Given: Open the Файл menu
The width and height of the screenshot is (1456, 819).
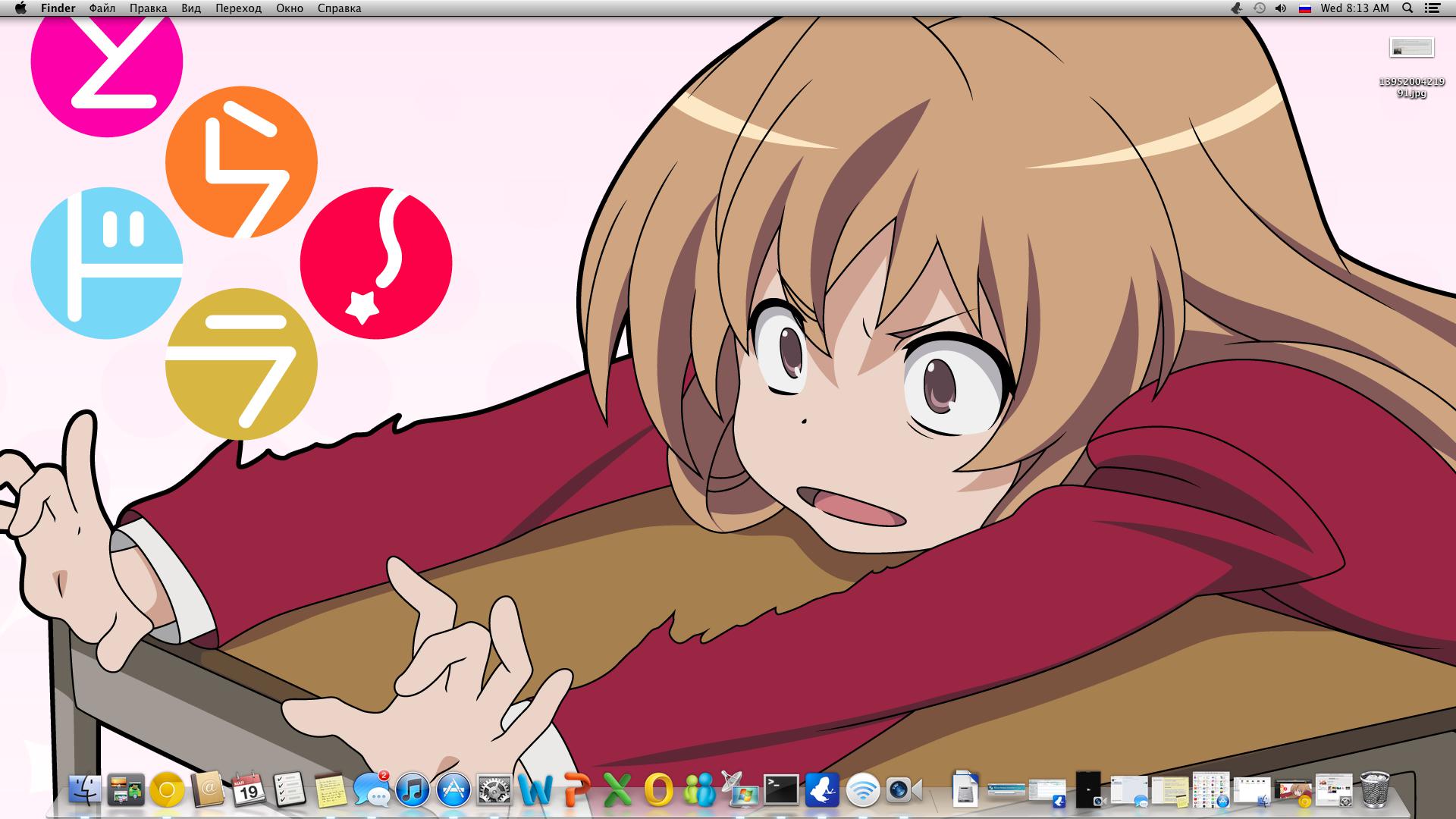Looking at the screenshot, I should click(102, 8).
